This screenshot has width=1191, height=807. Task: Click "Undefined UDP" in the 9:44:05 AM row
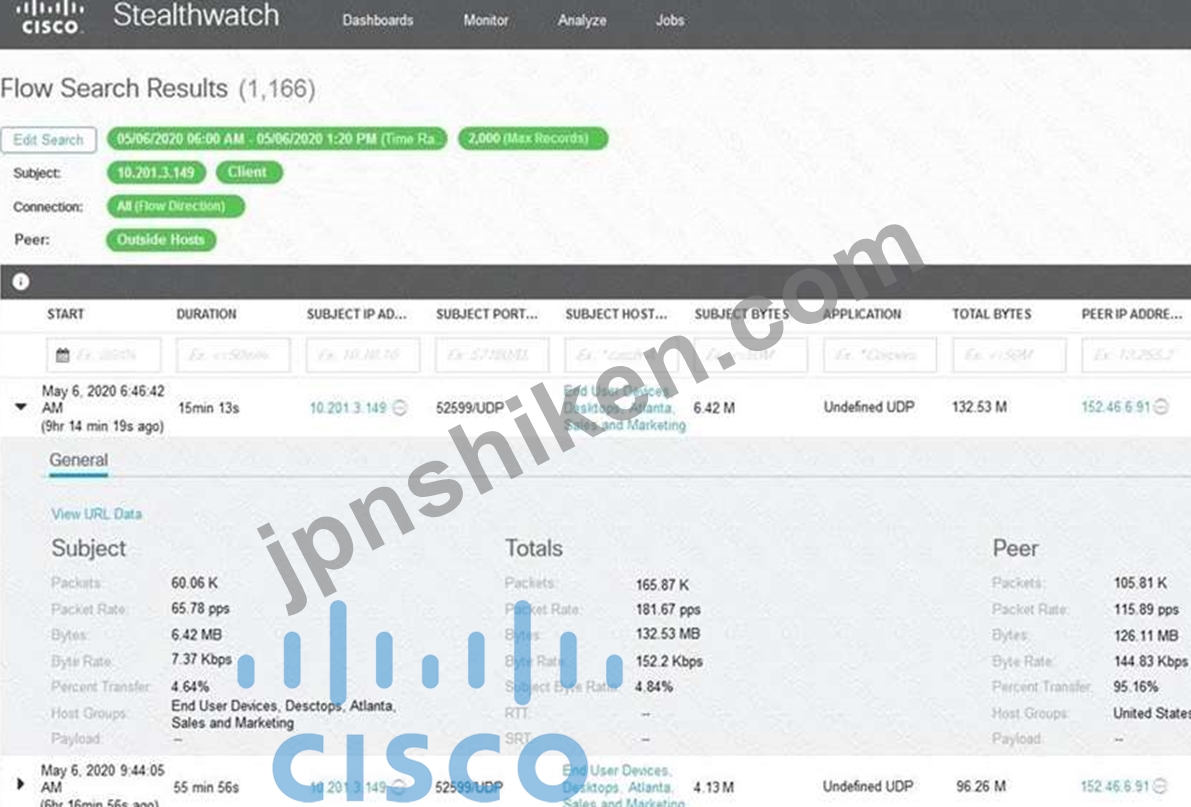coord(868,786)
